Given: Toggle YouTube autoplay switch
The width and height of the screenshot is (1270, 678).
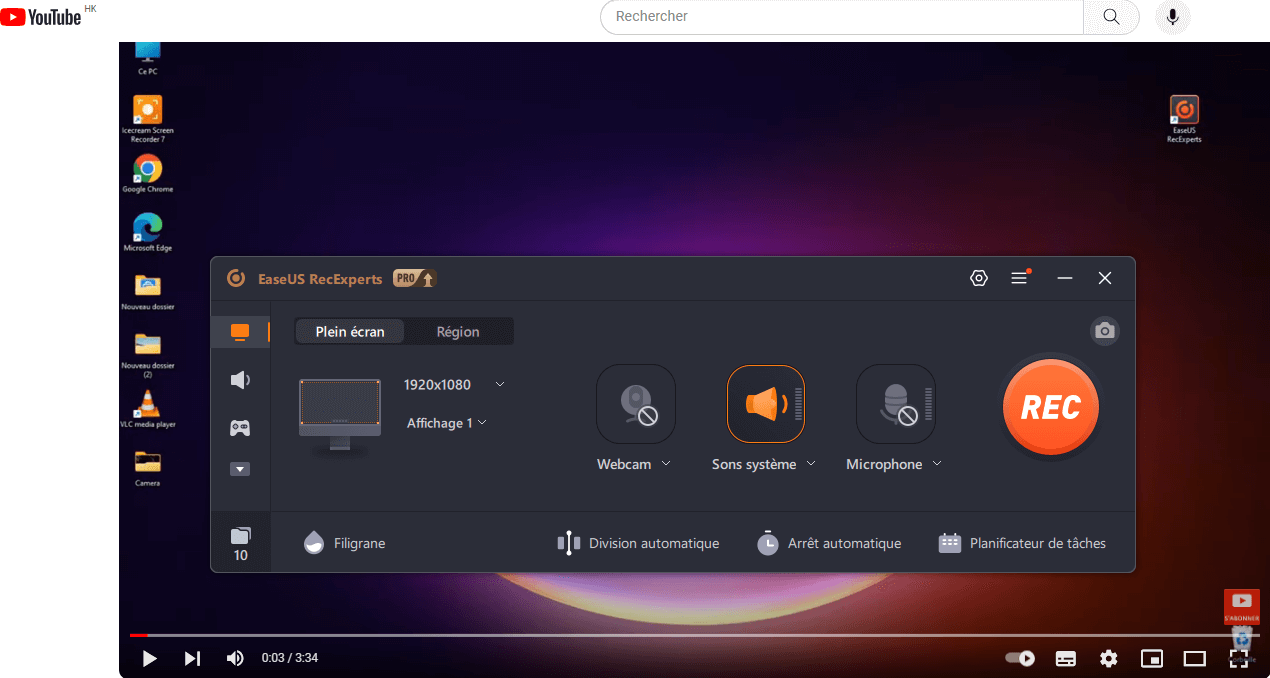Looking at the screenshot, I should [x=1020, y=658].
